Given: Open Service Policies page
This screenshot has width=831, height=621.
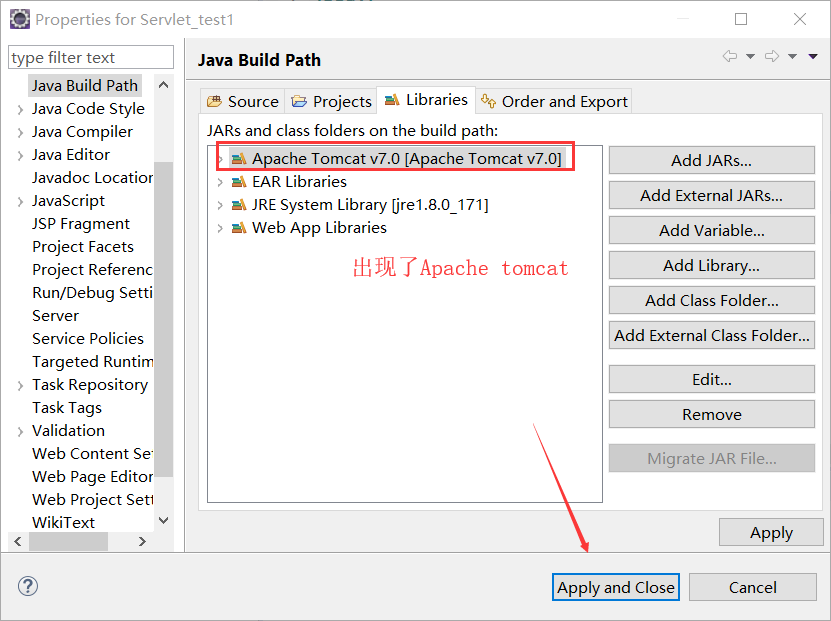Looking at the screenshot, I should click(87, 339).
